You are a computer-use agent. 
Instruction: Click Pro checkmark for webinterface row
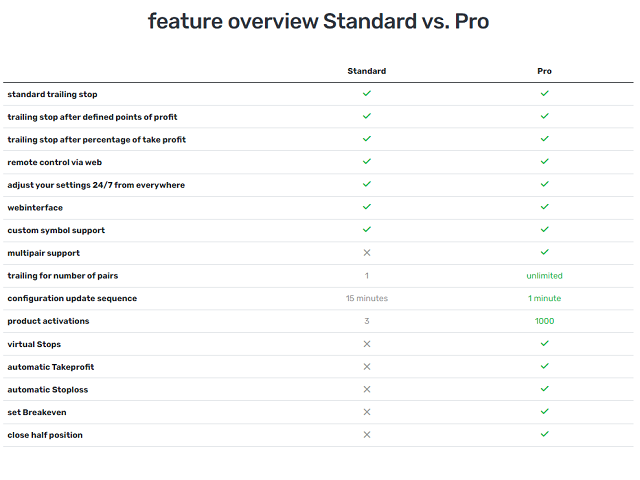(544, 207)
